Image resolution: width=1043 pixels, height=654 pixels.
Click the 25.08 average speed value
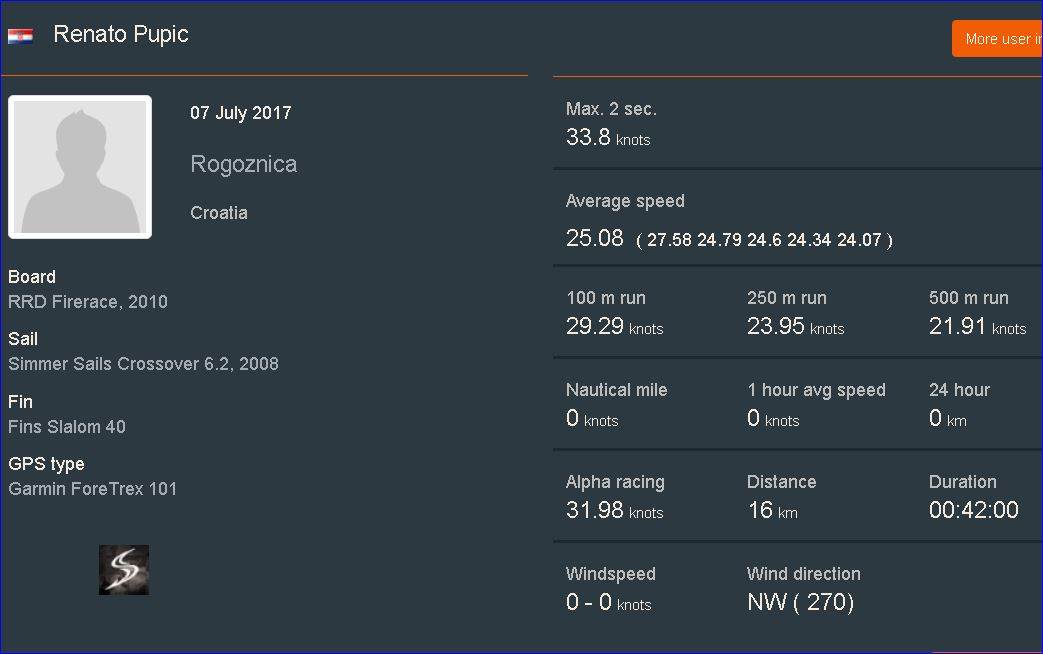pos(595,239)
